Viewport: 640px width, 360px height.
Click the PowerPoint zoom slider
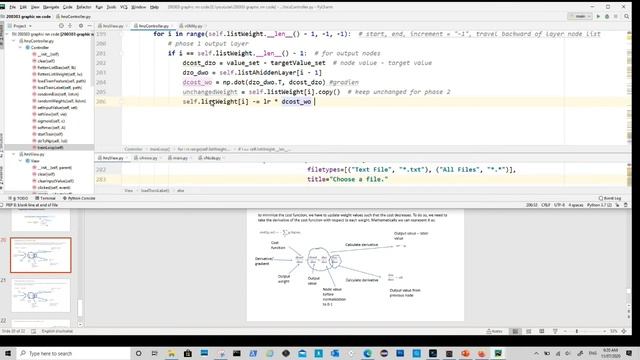pos(584,331)
